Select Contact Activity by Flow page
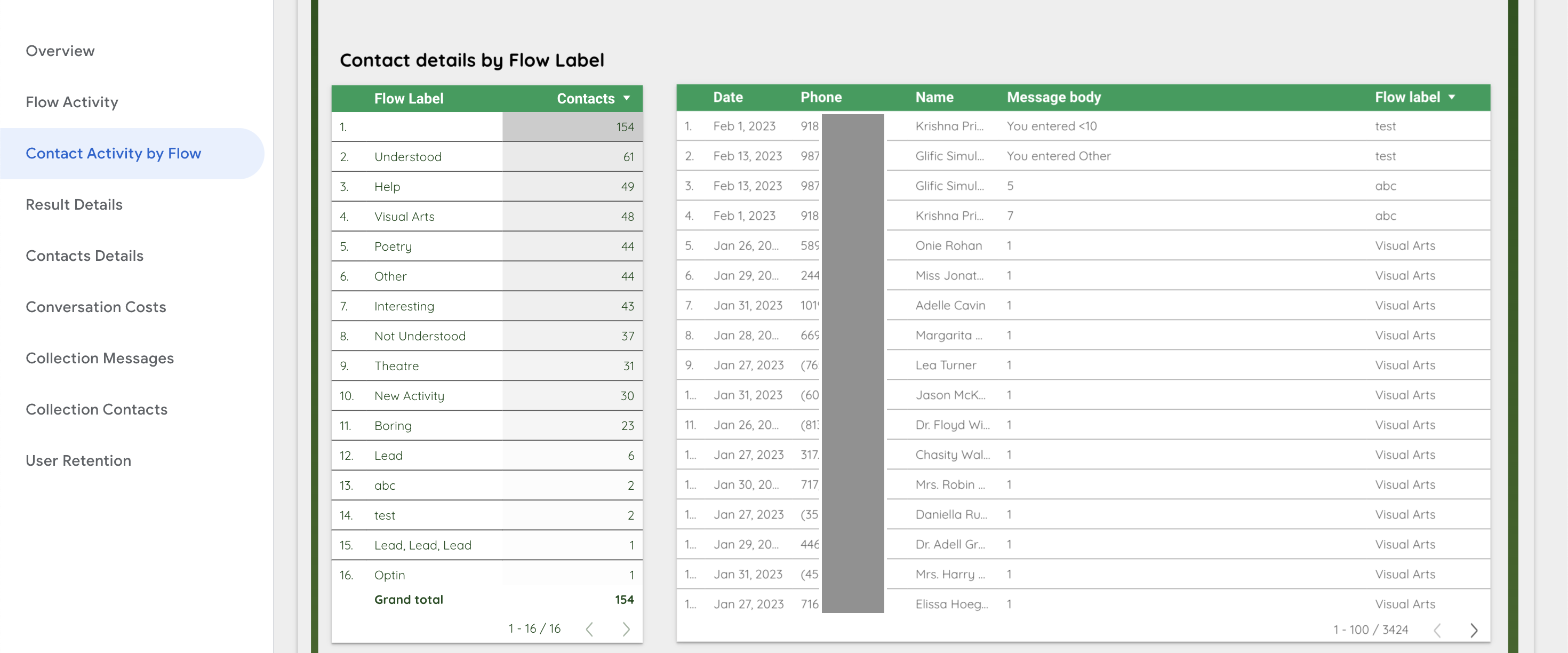This screenshot has height=653, width=1568. click(x=113, y=154)
